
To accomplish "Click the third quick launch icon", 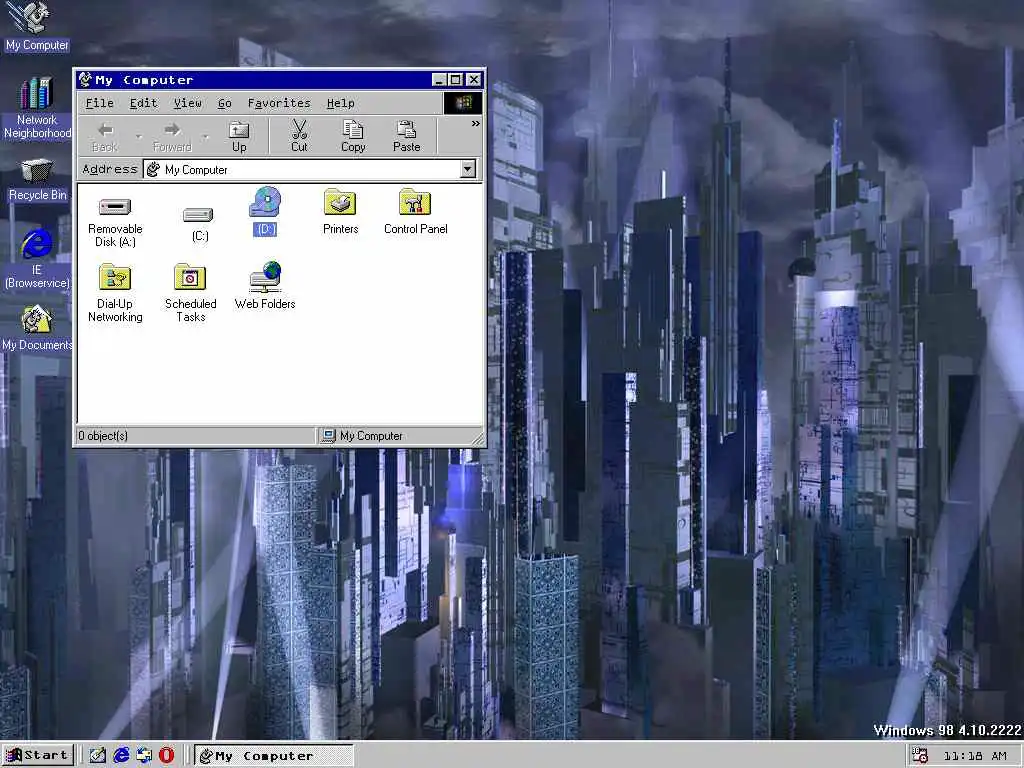I will pos(144,756).
